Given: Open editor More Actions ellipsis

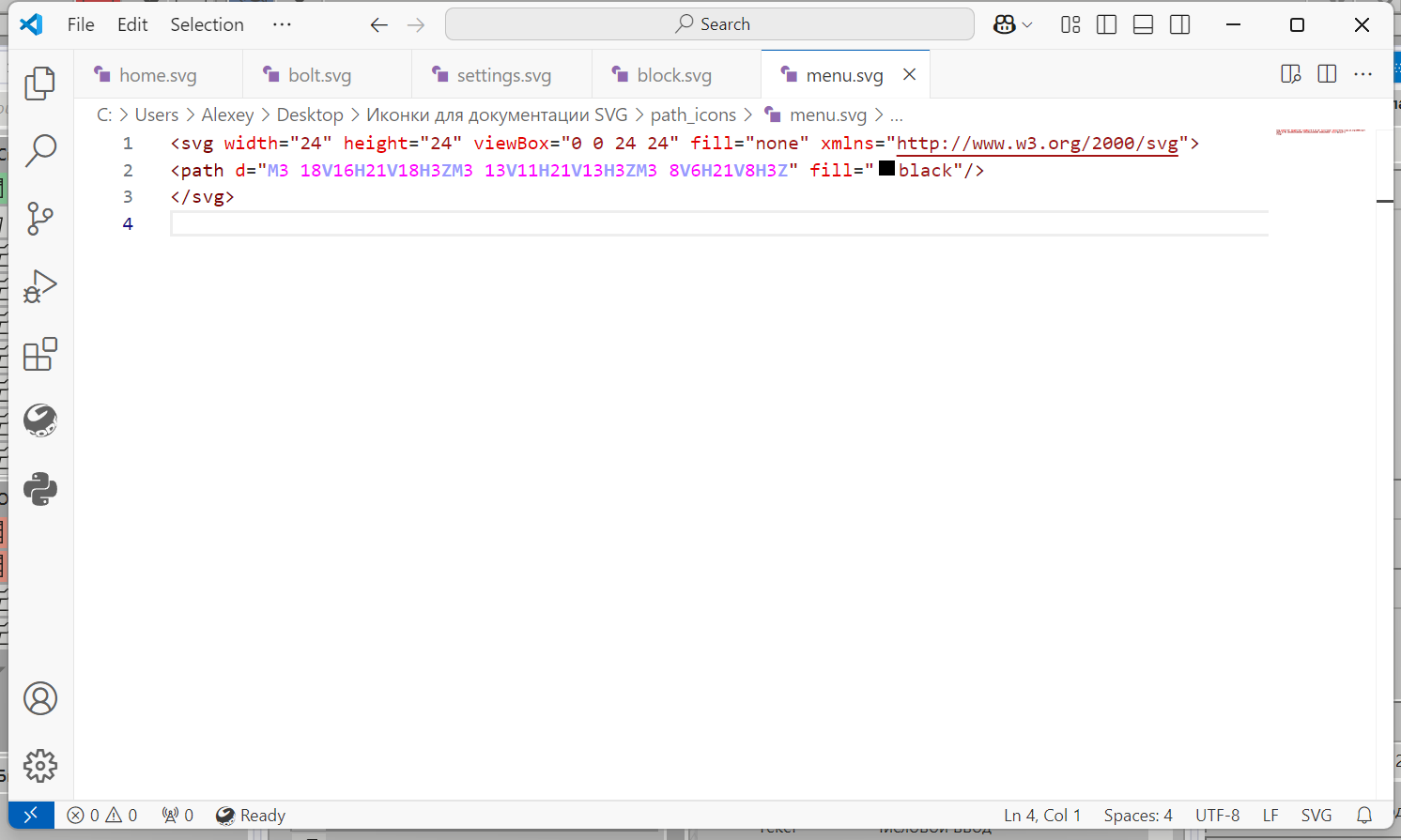Looking at the screenshot, I should (x=1363, y=74).
